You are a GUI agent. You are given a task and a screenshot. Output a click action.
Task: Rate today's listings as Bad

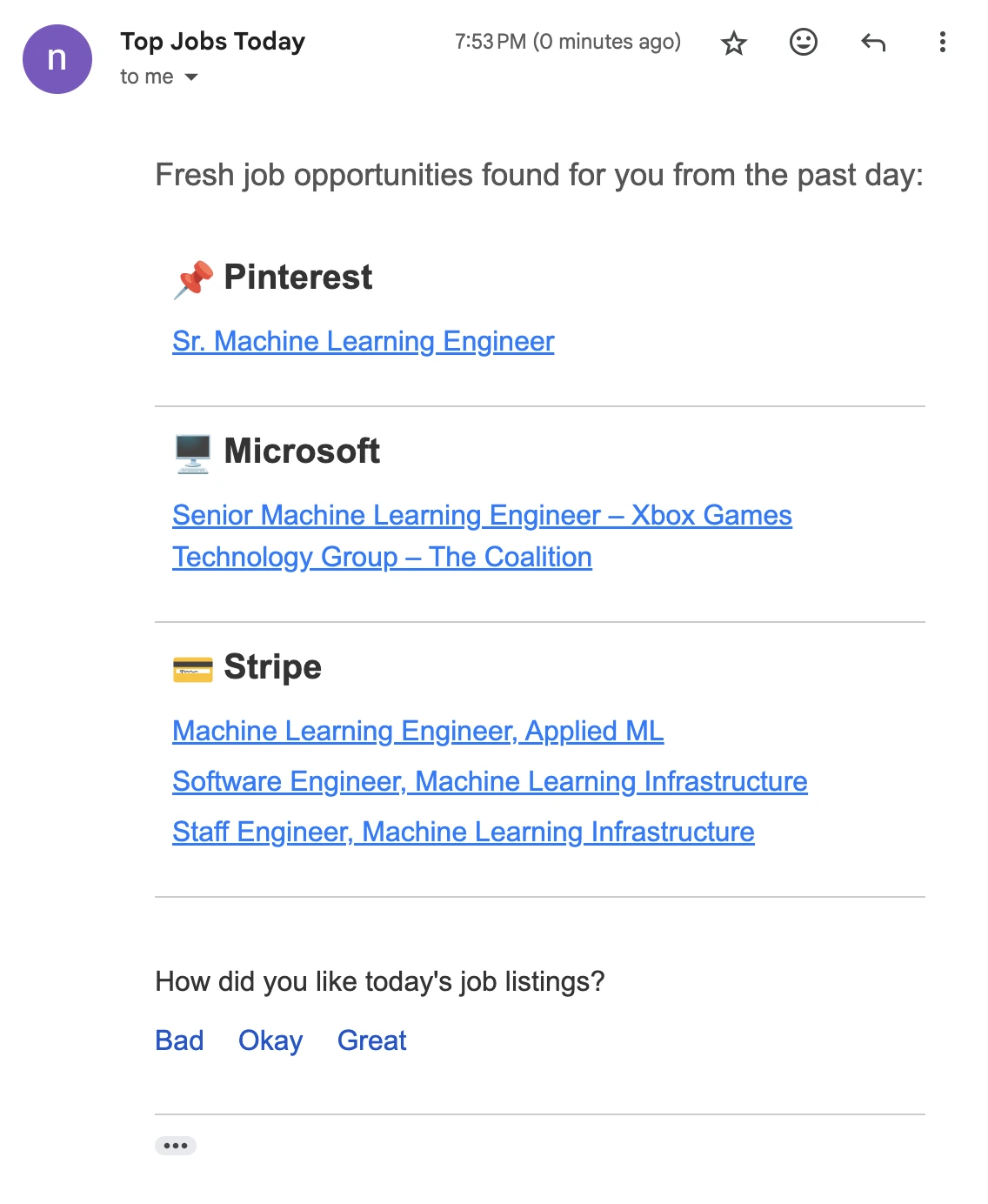(179, 1040)
